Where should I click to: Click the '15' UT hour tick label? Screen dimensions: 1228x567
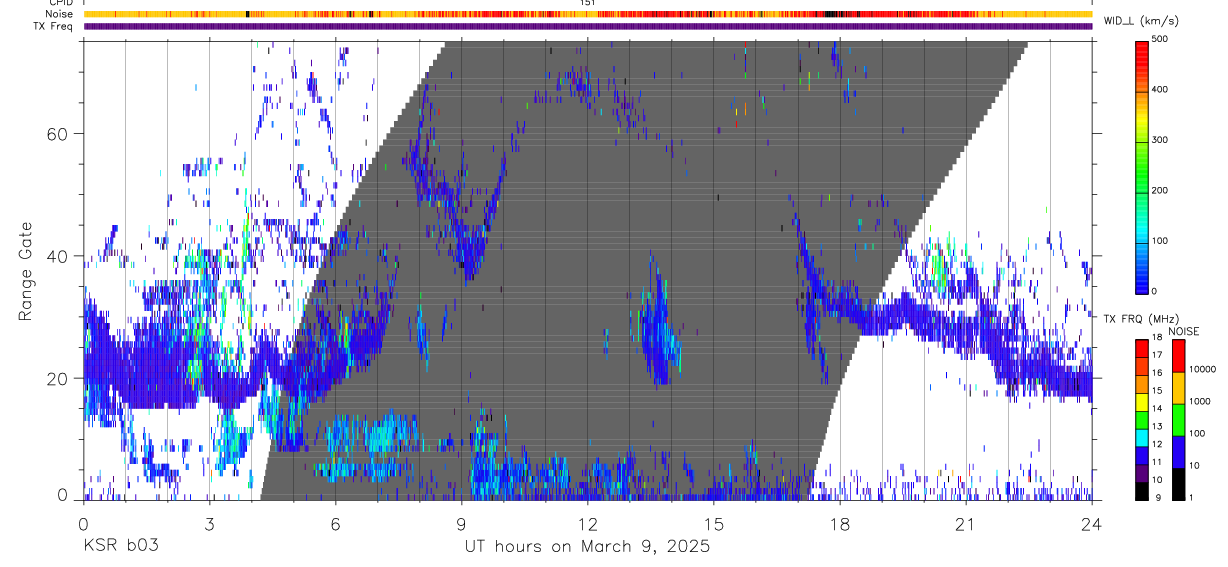click(714, 524)
